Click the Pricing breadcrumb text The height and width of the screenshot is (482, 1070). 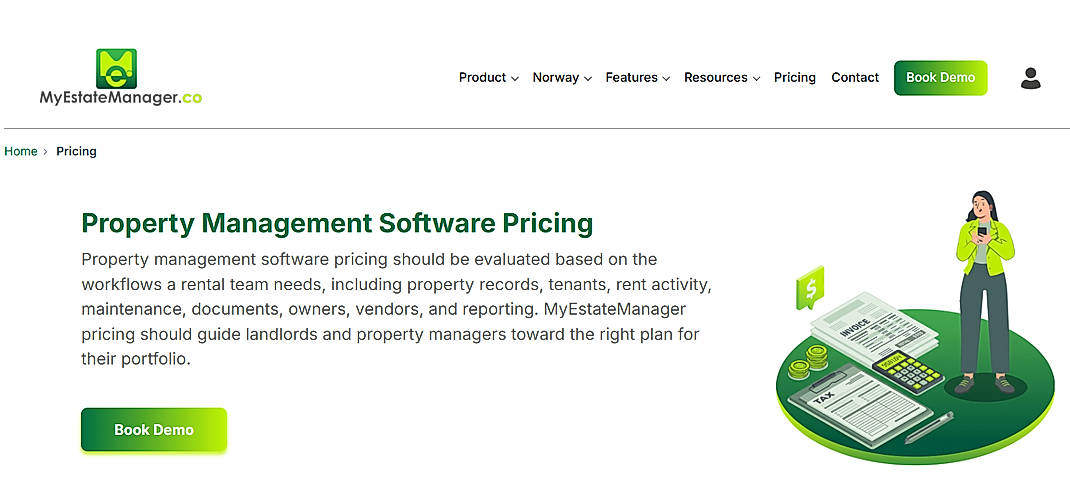tap(76, 152)
